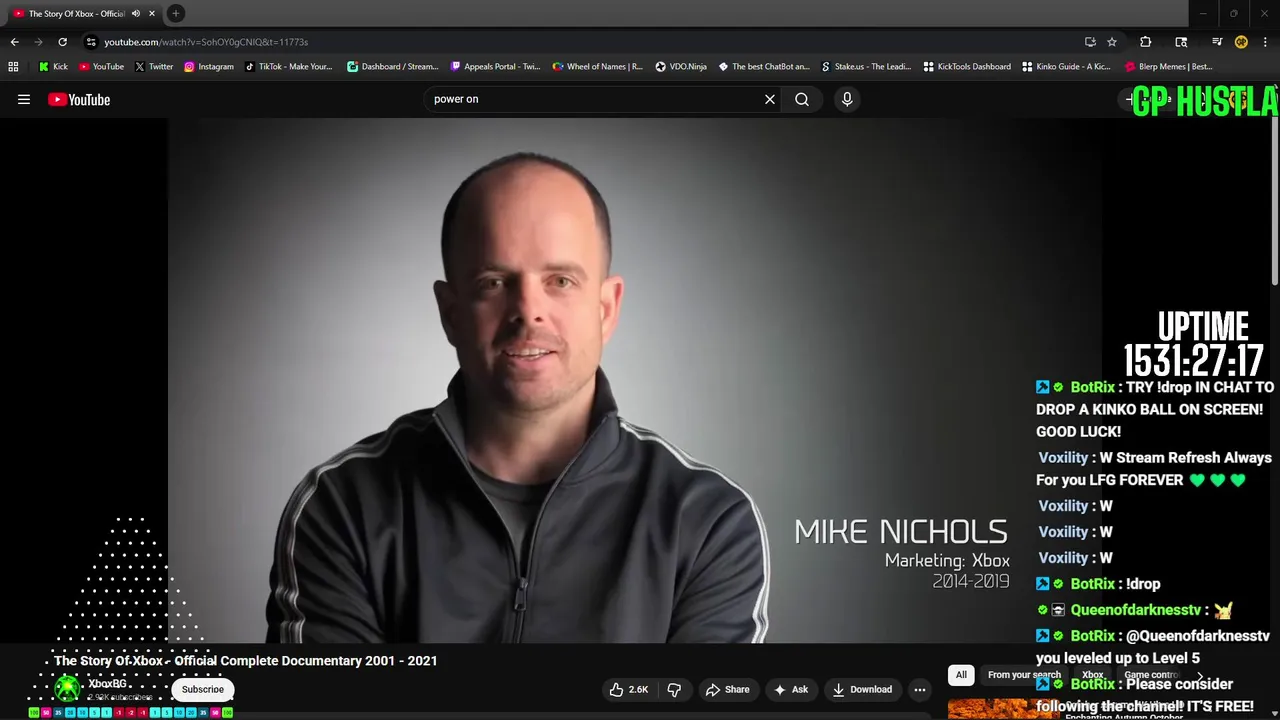
Task: Open the install/cast icon in address bar
Action: pos(1090,42)
